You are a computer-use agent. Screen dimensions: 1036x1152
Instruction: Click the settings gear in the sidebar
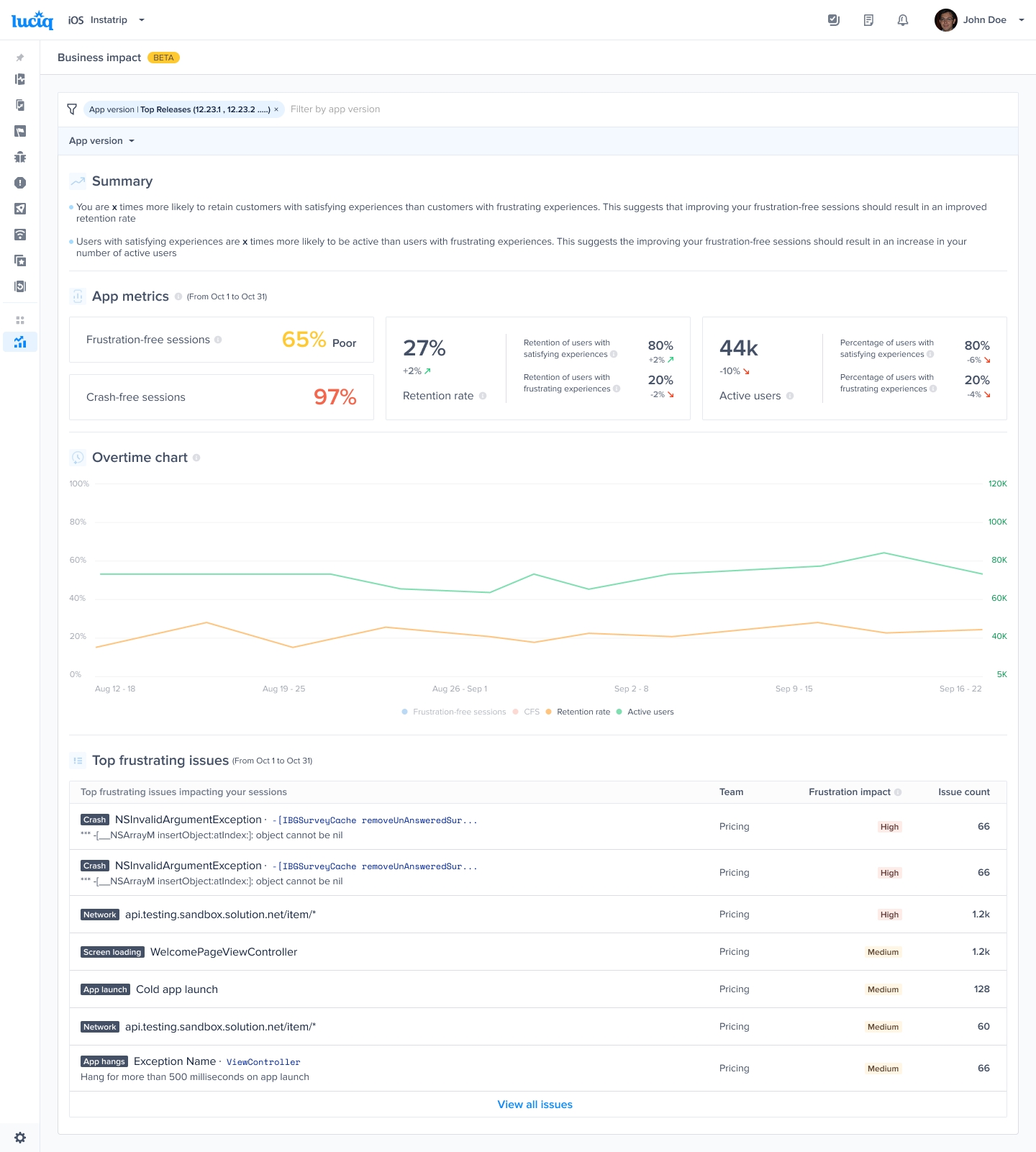click(x=20, y=1138)
